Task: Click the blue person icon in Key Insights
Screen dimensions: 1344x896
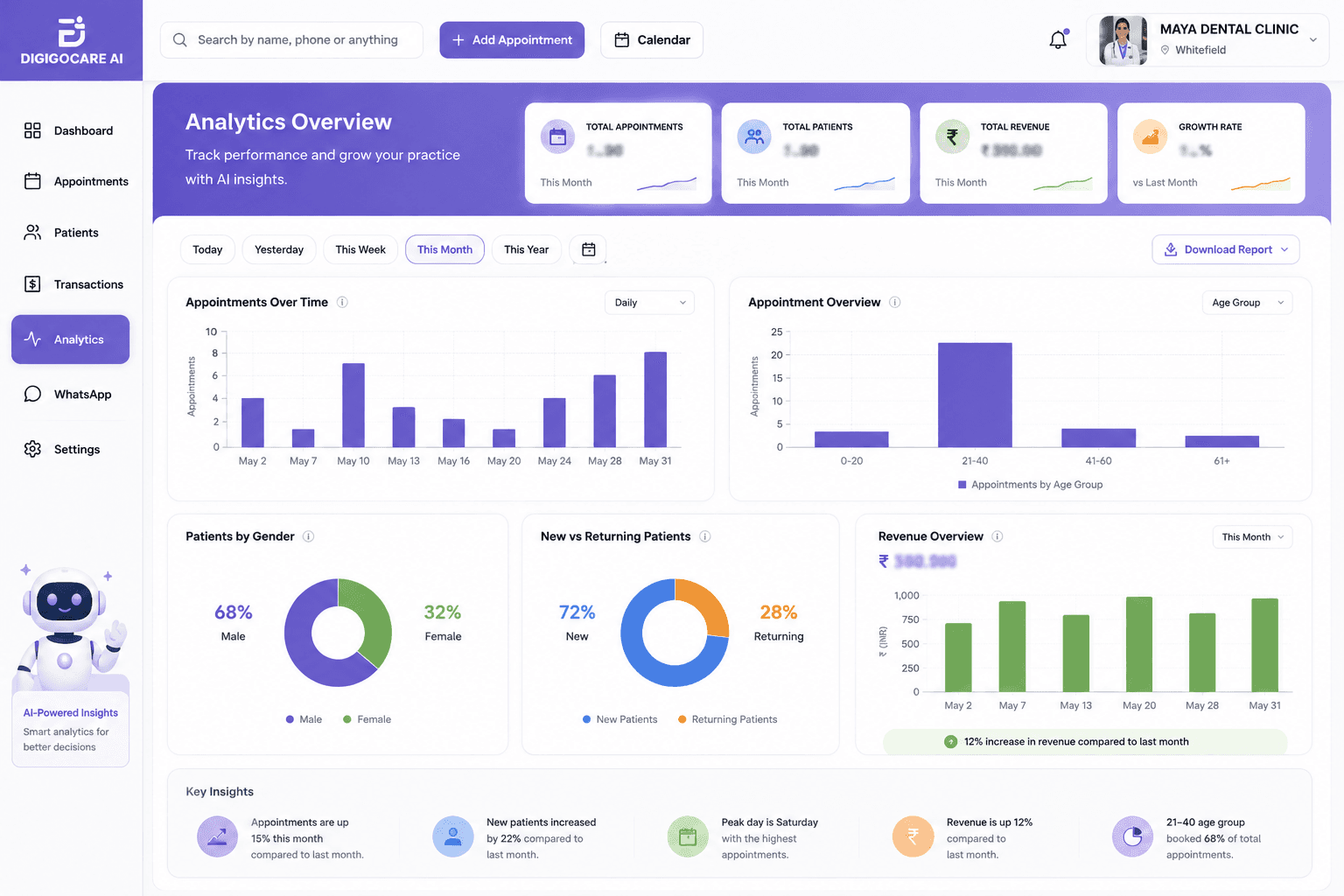Action: (x=453, y=837)
